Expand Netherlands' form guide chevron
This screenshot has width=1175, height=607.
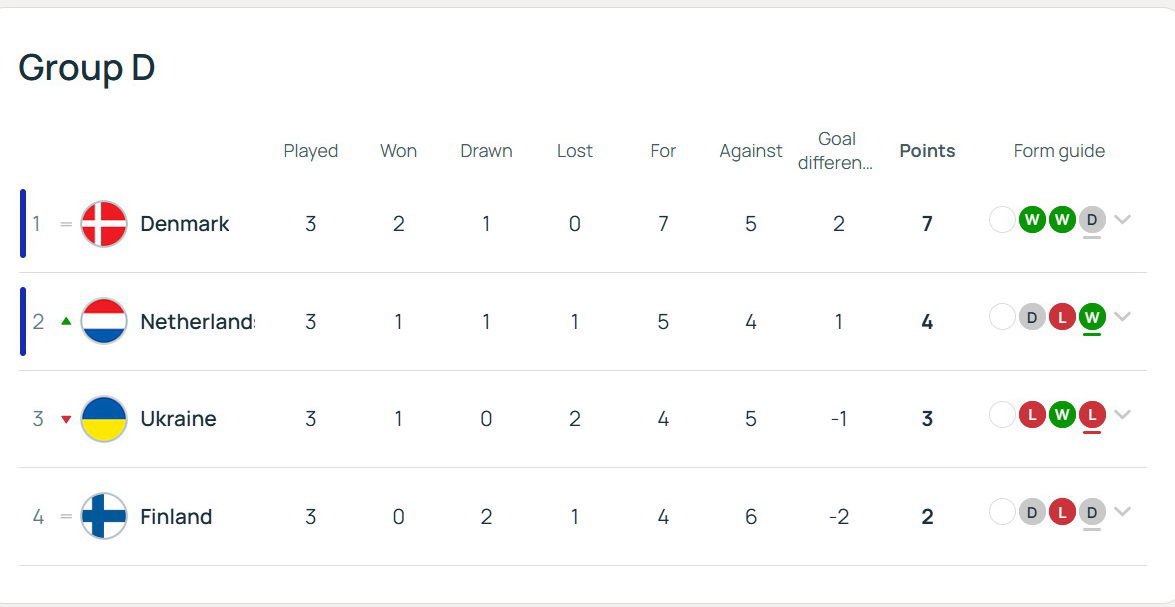pos(1122,317)
